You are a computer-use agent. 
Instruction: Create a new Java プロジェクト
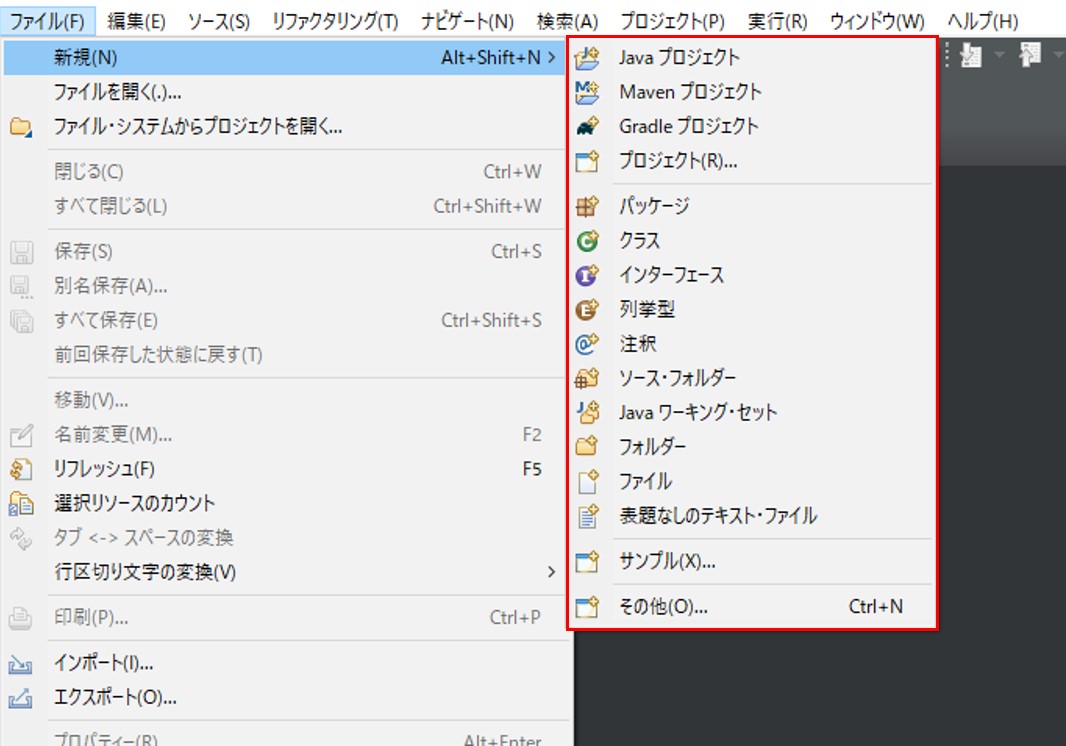pos(752,58)
